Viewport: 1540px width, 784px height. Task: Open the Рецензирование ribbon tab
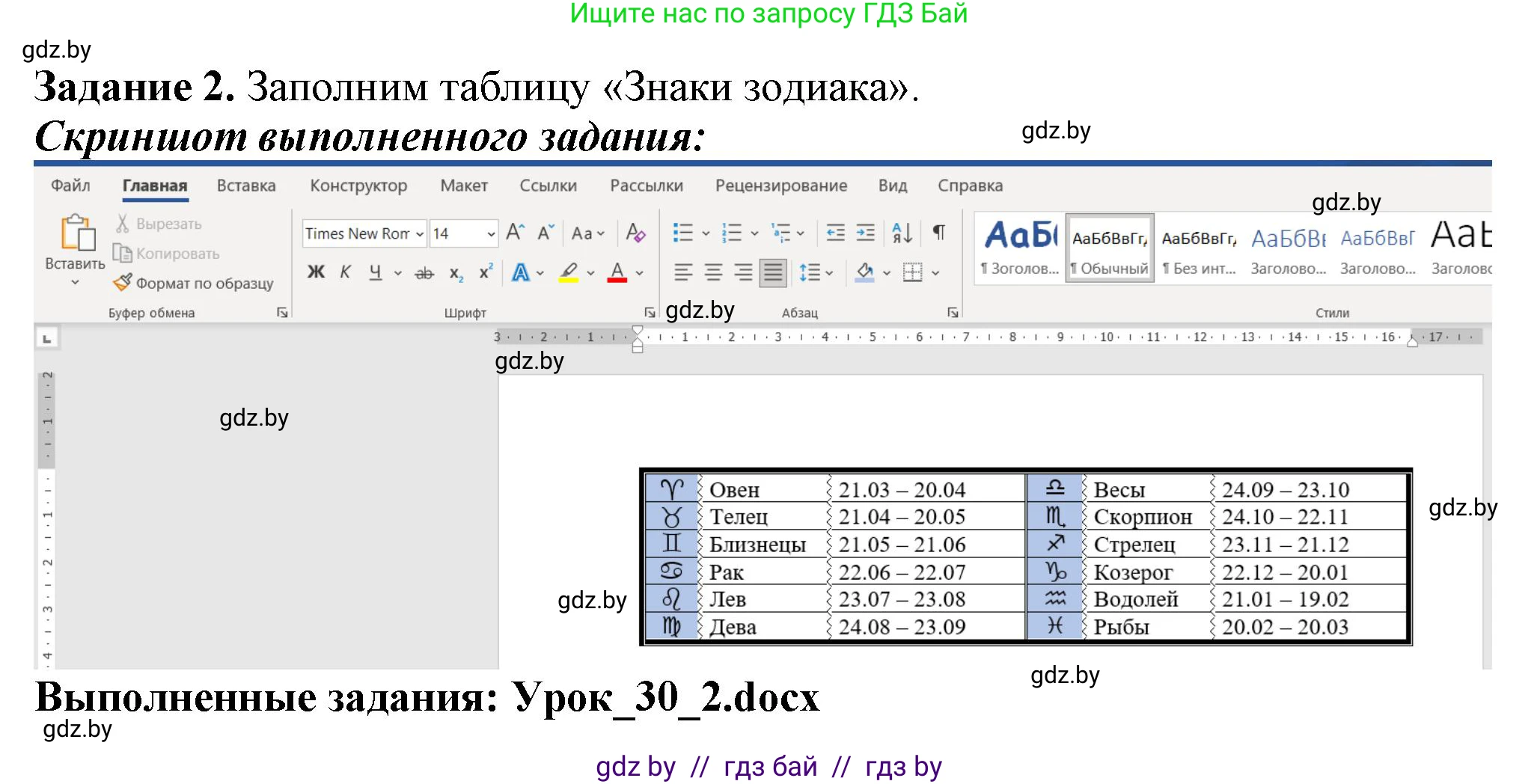[782, 185]
